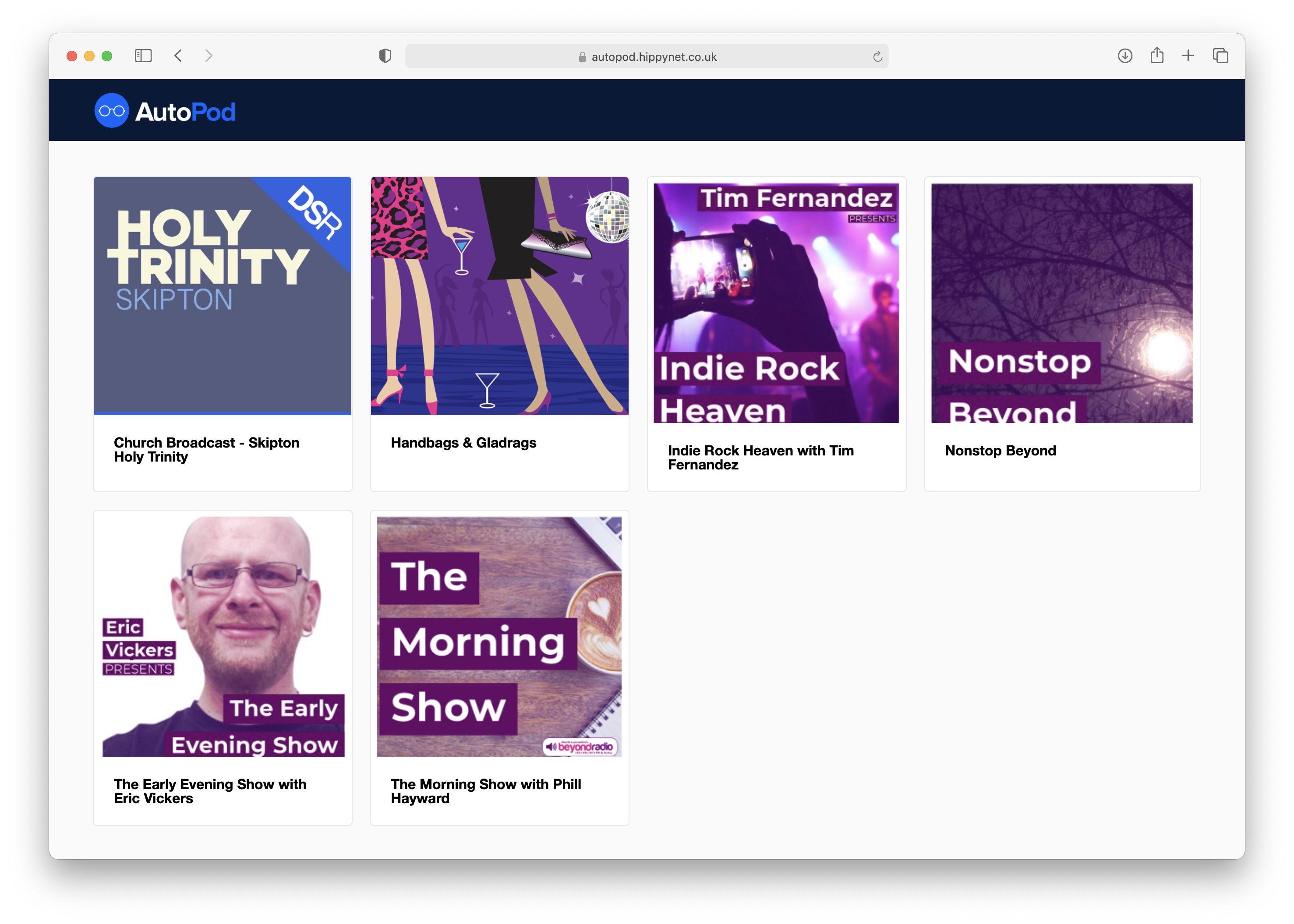Open a new tab with plus icon
This screenshot has height=924, width=1294.
click(1188, 56)
